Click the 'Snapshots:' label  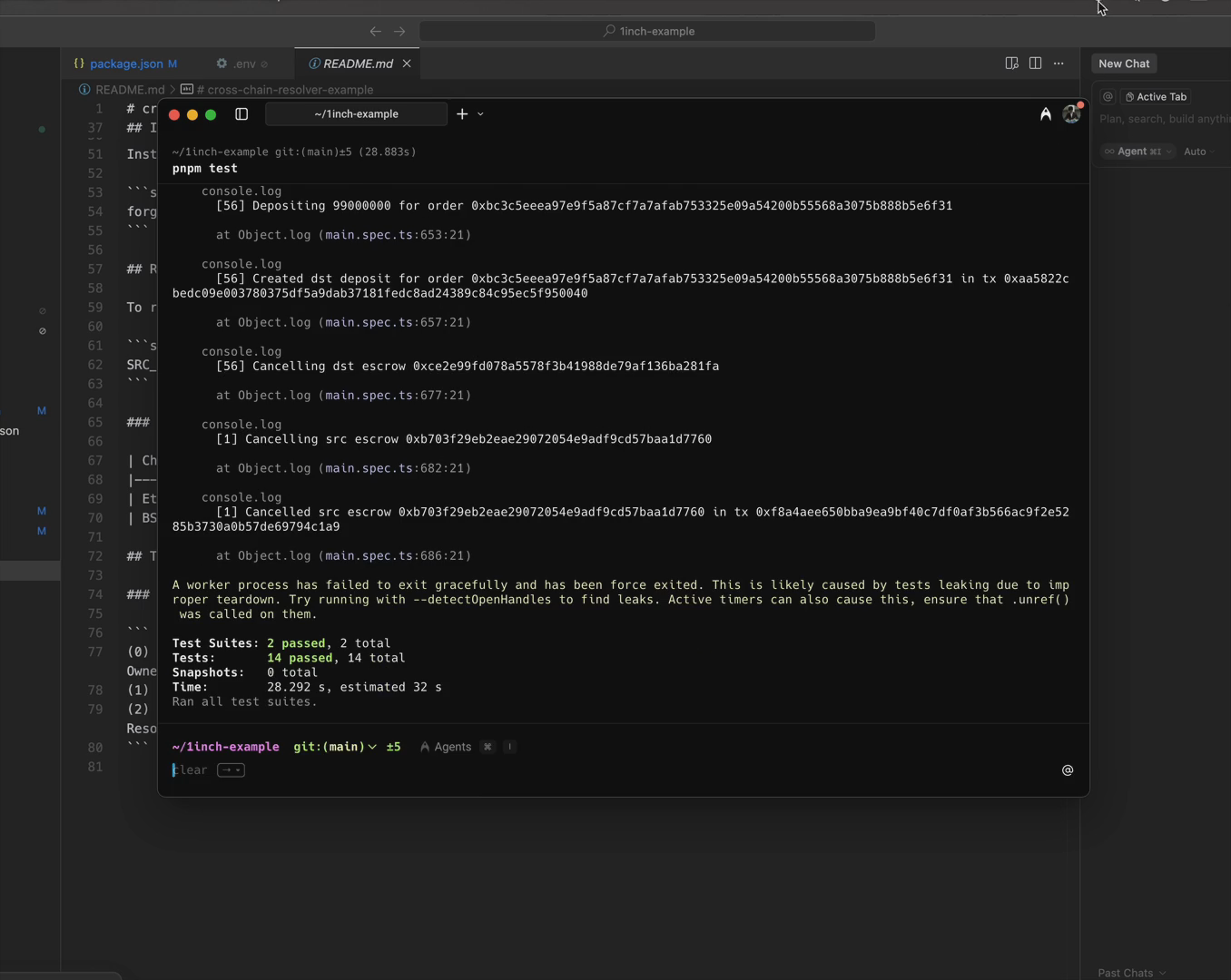209,672
